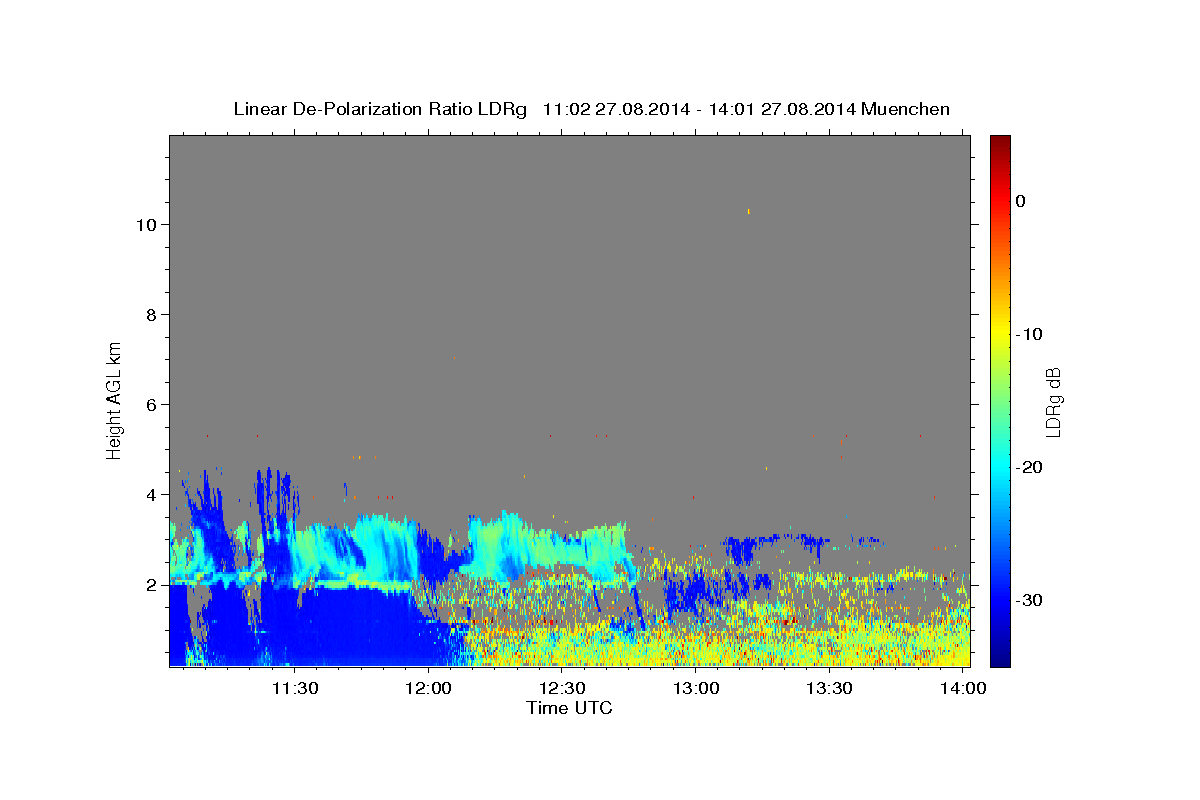
Task: Click the height tick label 4
Action: (152, 495)
